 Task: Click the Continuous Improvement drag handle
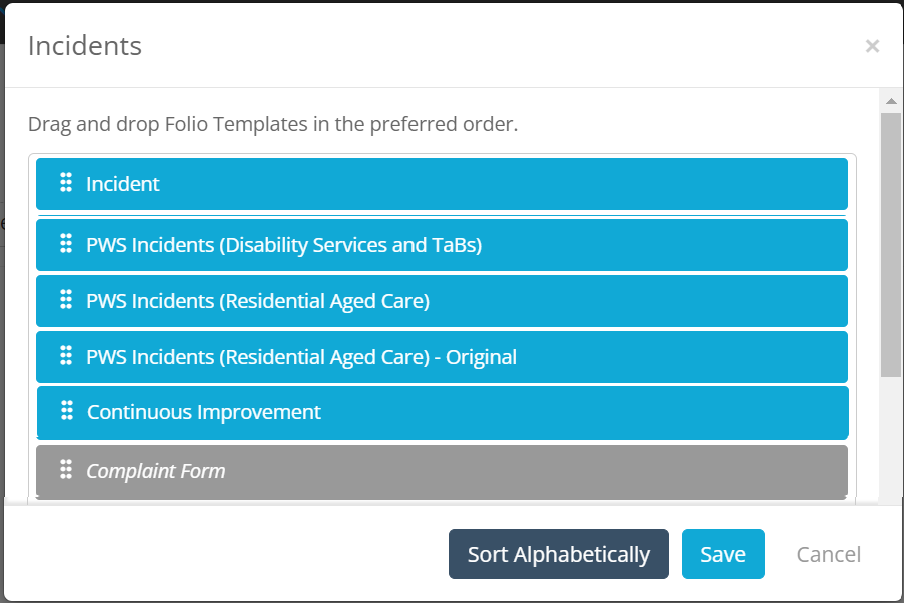(67, 410)
